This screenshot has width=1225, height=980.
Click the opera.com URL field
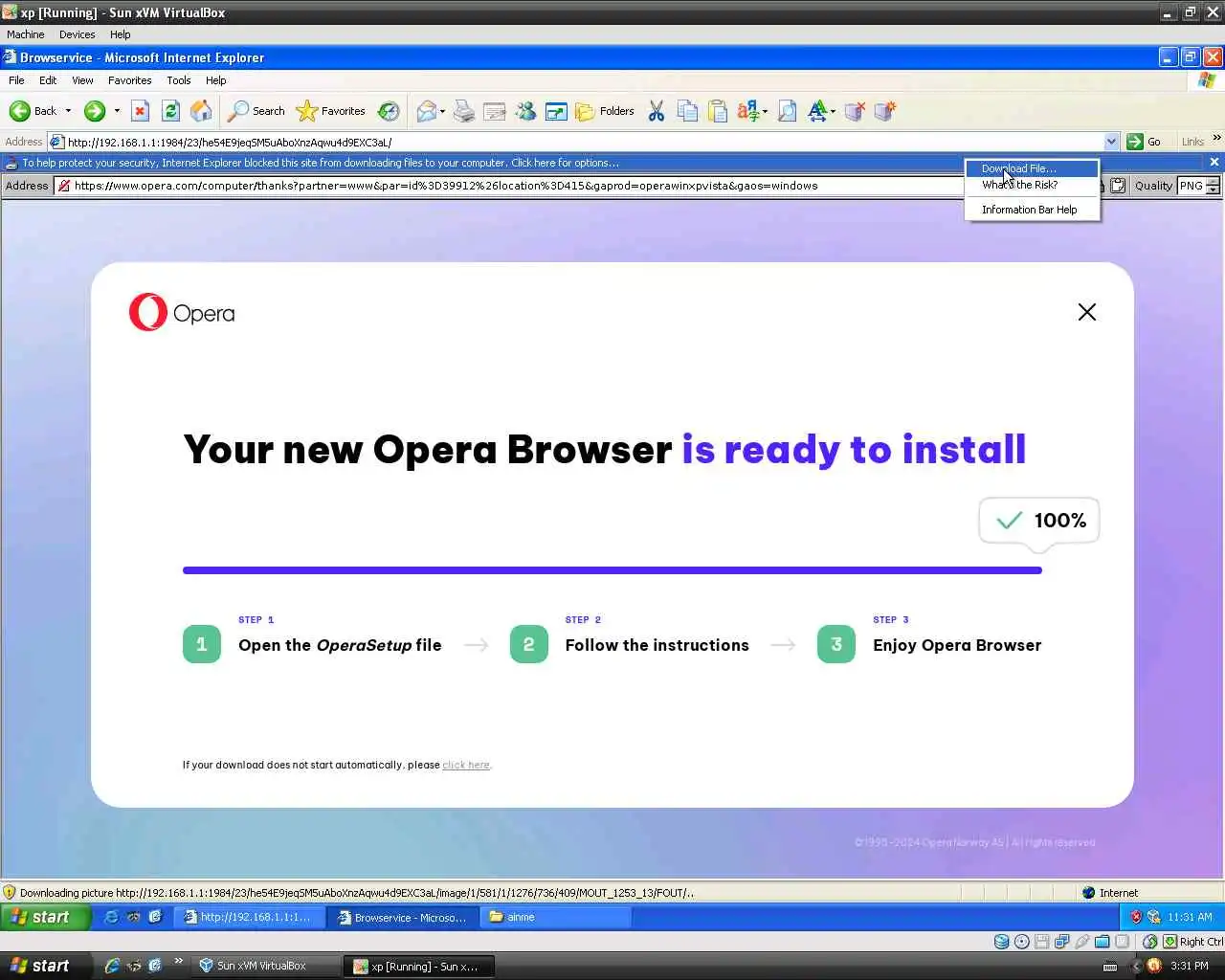(507, 186)
